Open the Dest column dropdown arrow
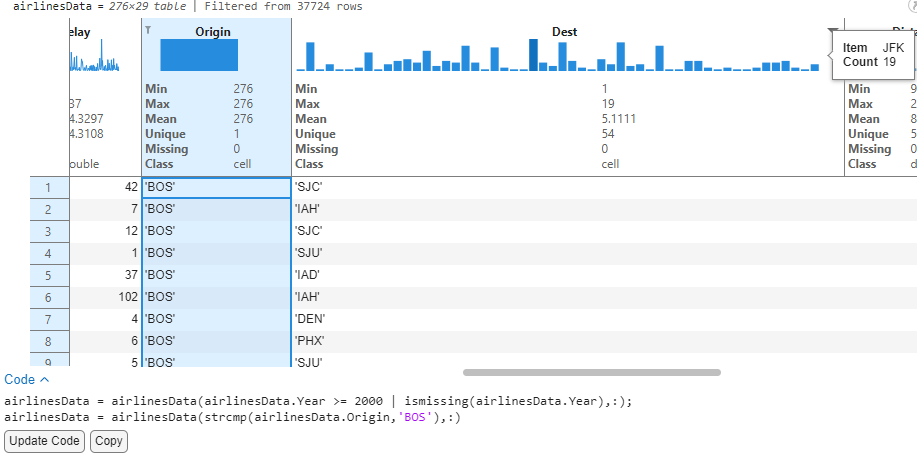The height and width of the screenshot is (456, 917). 832,32
